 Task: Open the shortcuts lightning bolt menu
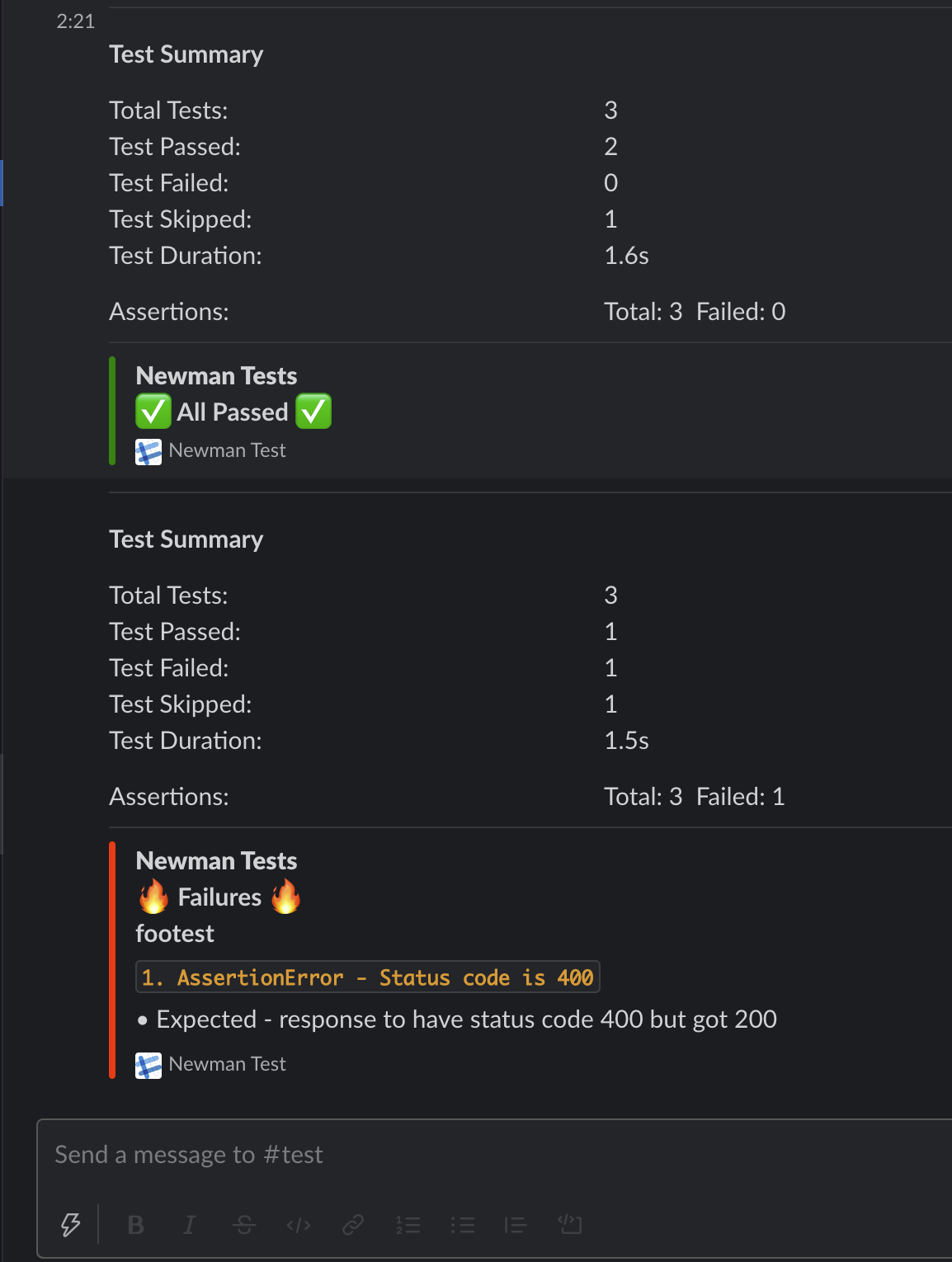(71, 1224)
